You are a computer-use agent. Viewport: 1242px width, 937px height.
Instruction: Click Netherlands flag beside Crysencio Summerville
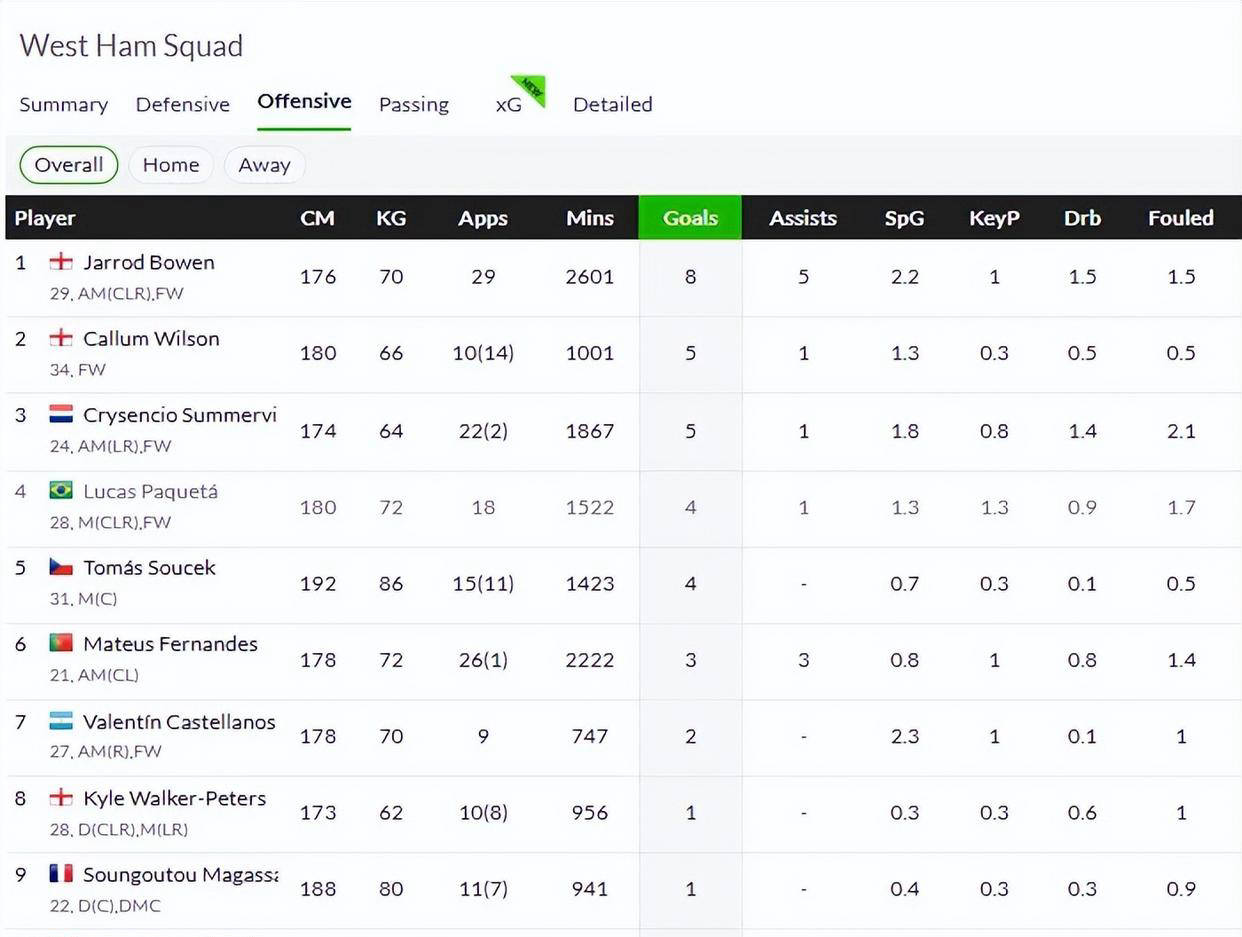point(61,414)
